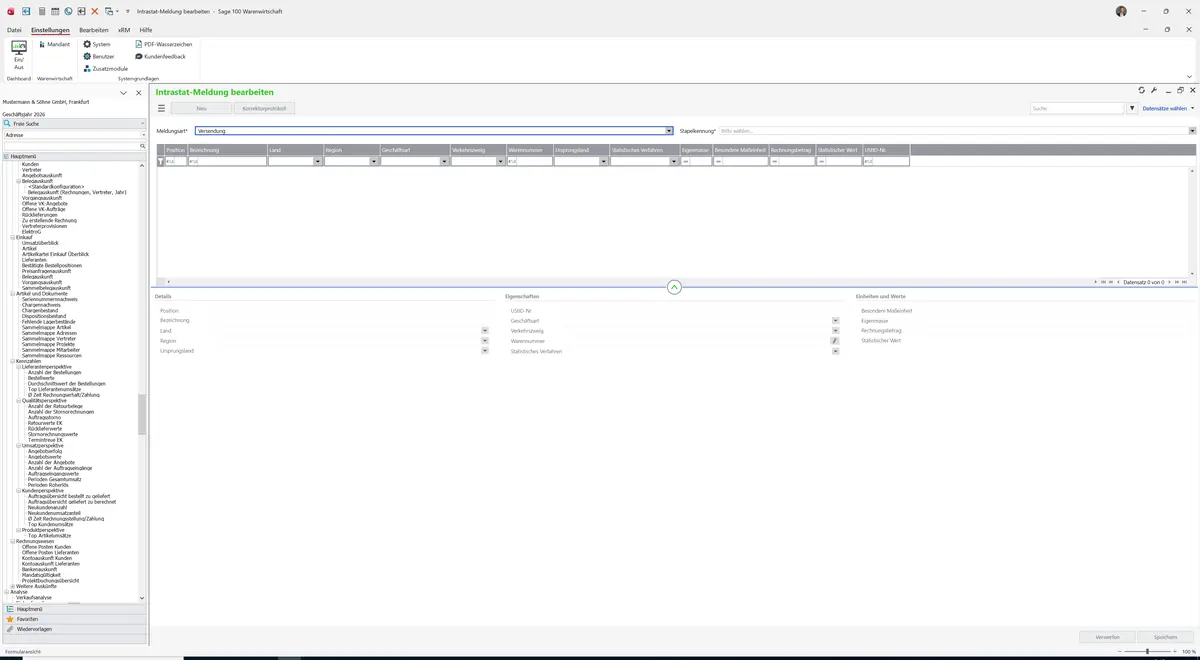Click the user avatar in the title bar

point(1121,11)
